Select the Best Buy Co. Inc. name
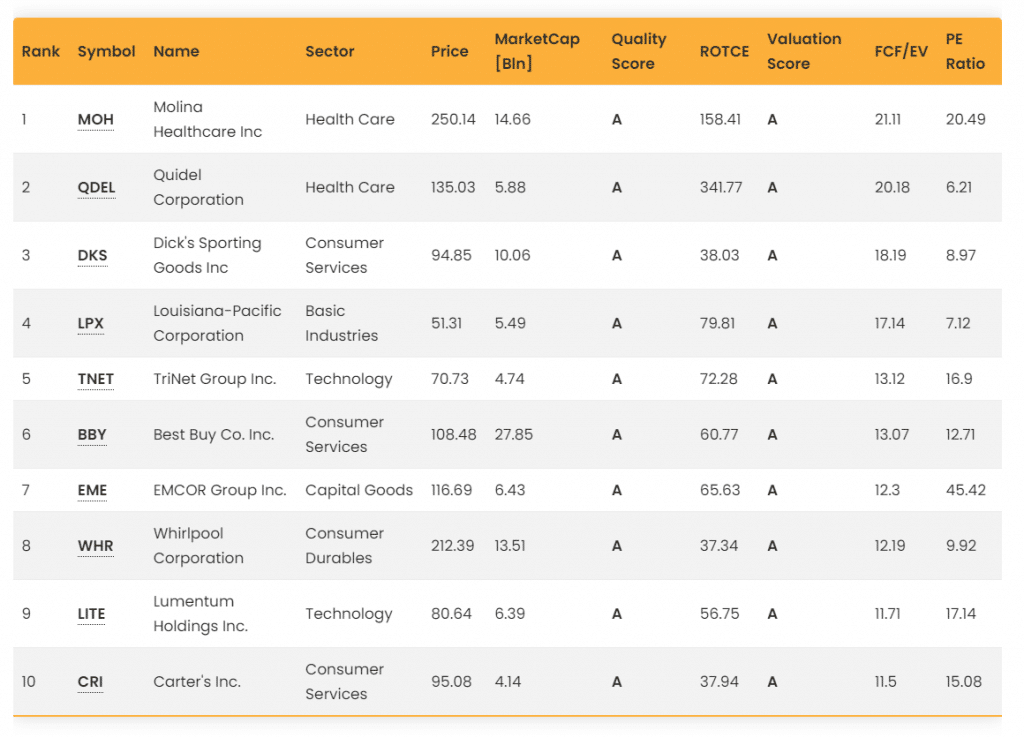Viewport: 1024px width, 738px height. point(214,434)
